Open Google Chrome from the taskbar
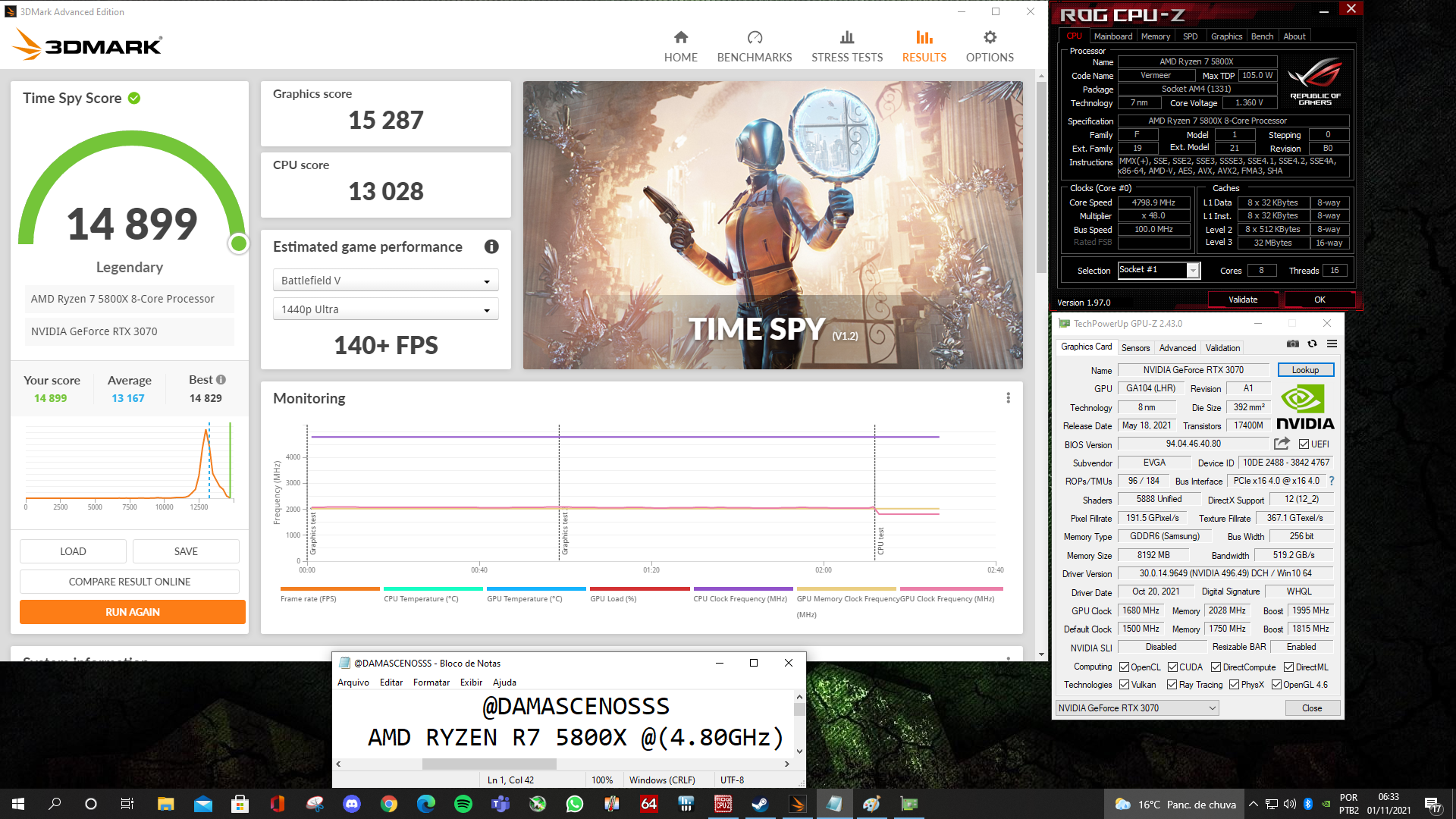 pyautogui.click(x=389, y=804)
